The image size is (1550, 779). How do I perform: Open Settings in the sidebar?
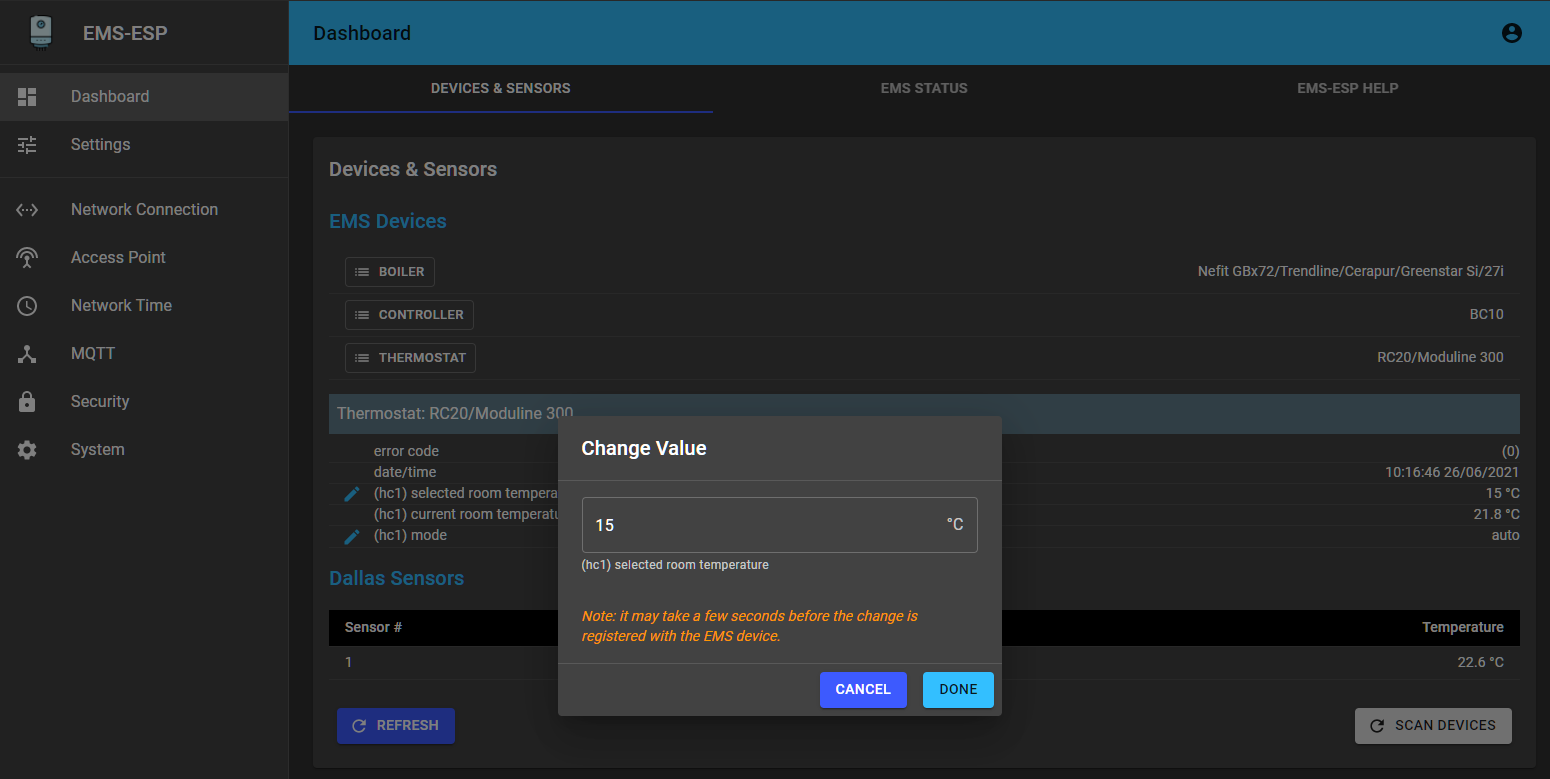100,145
